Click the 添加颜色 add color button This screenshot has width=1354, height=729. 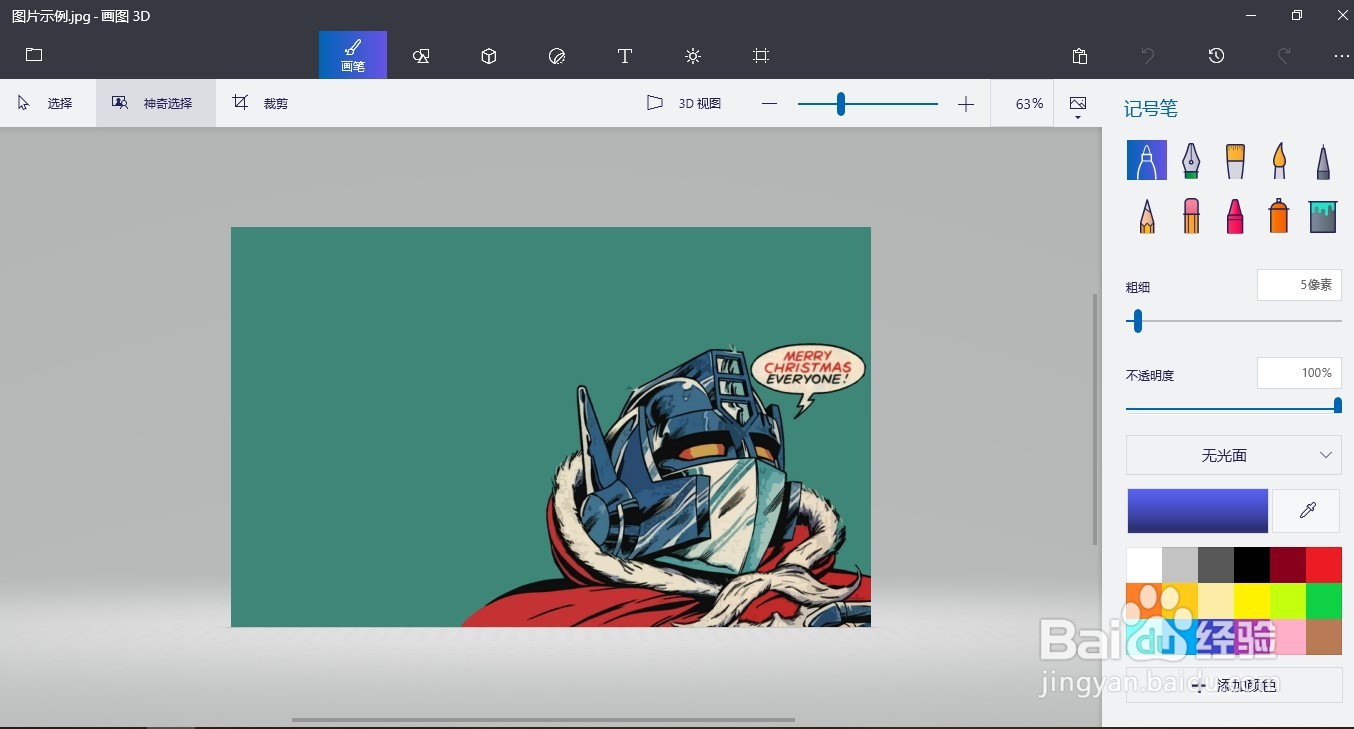(1234, 685)
